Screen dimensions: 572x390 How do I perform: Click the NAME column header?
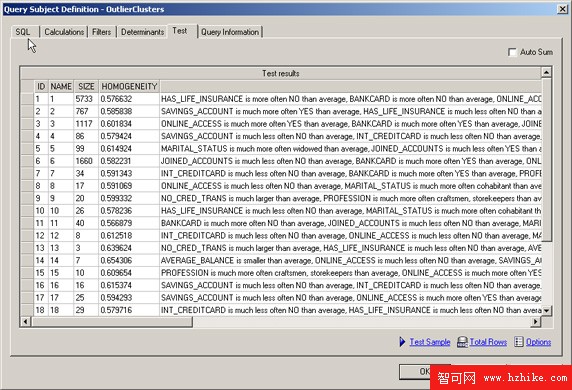(61, 86)
